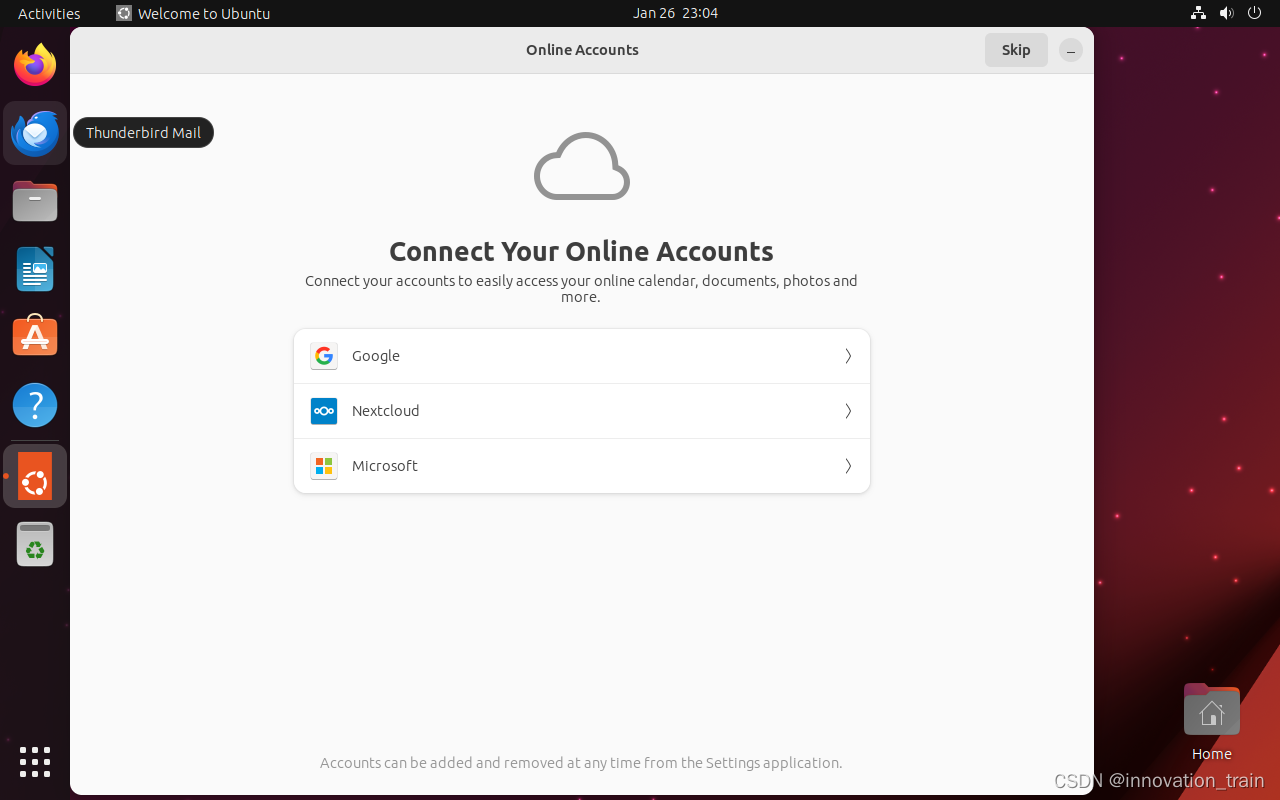
Task: Expand the Nextcloud account row chevron
Action: coord(847,411)
